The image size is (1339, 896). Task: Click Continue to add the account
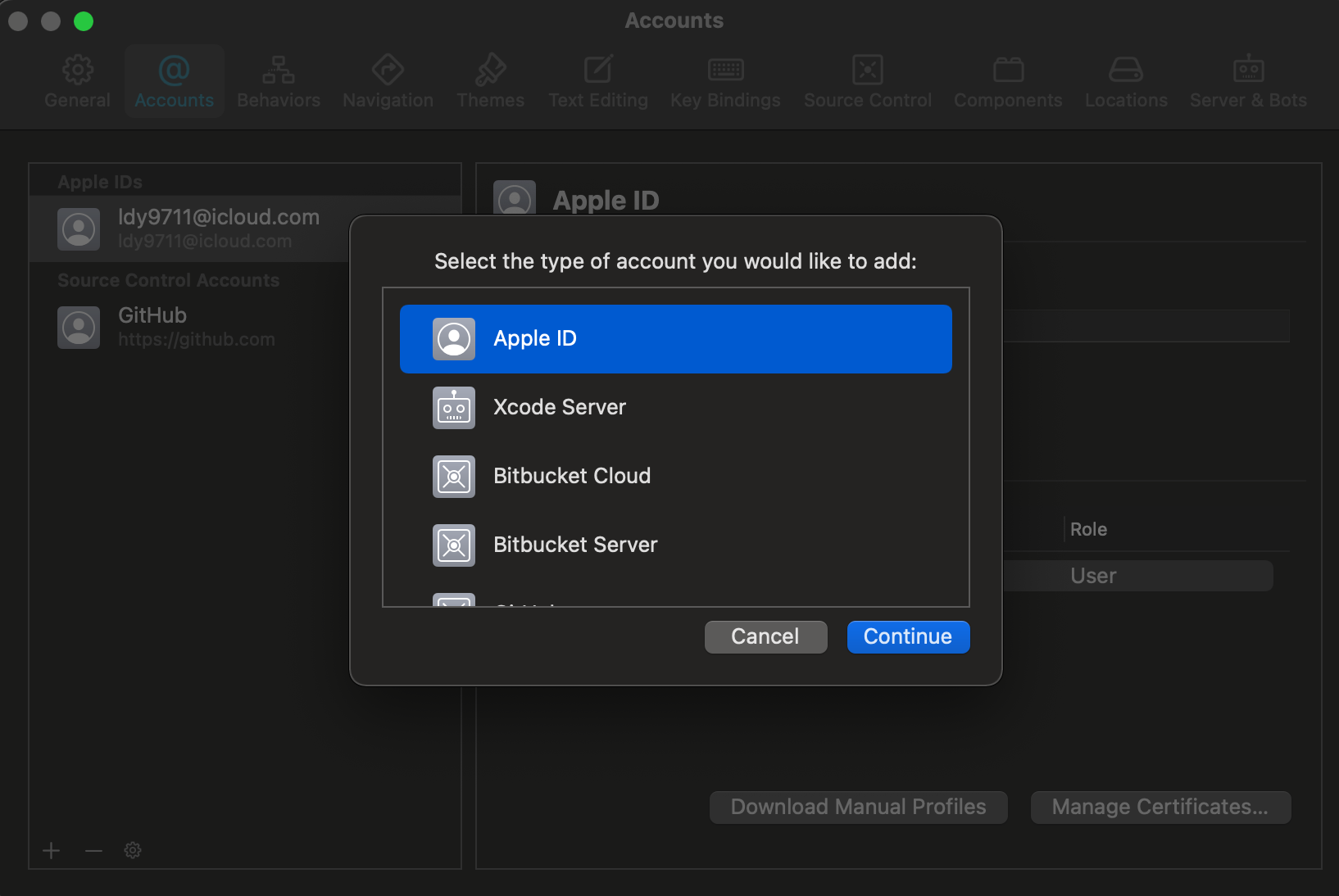pos(908,637)
